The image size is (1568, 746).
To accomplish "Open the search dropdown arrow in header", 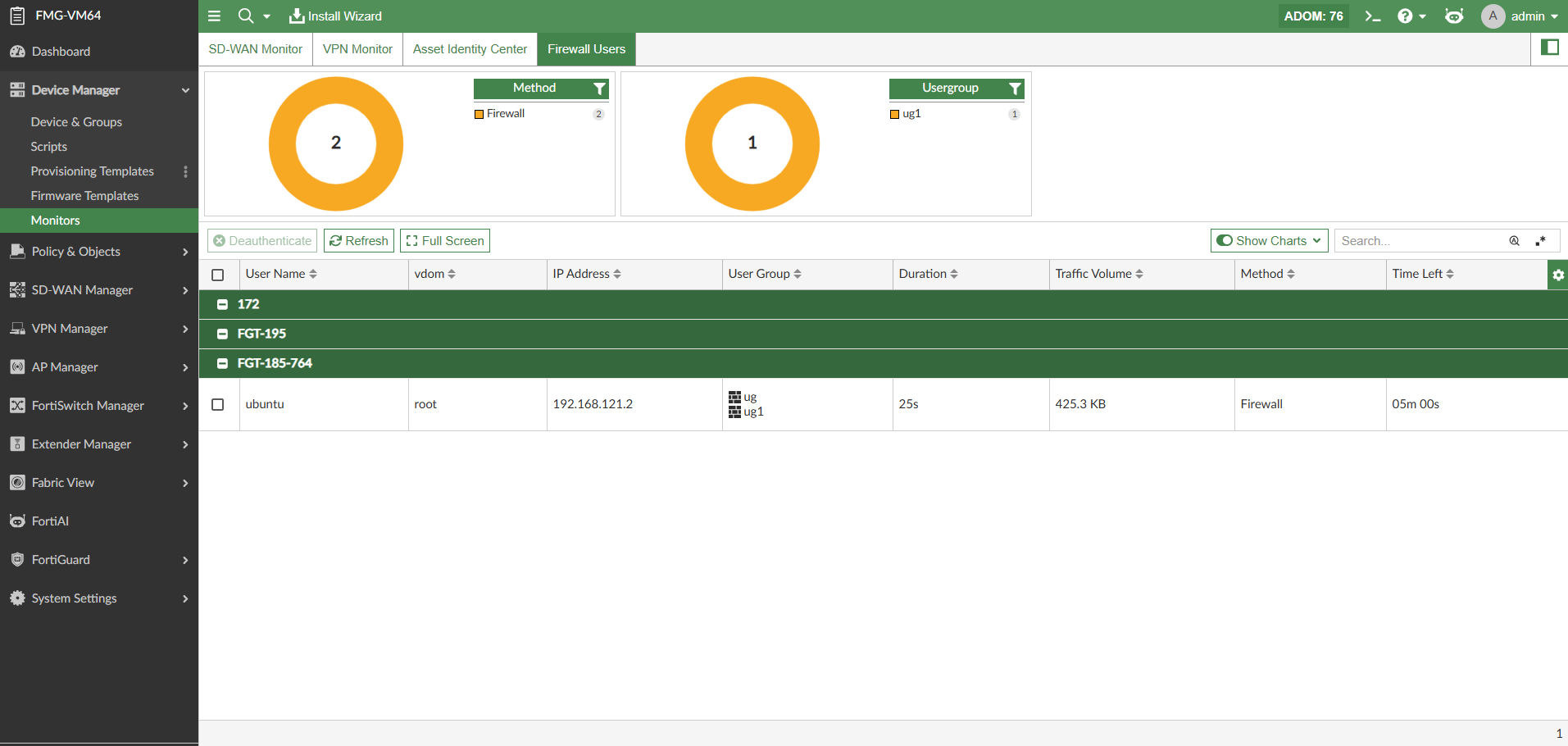I will coord(266,16).
